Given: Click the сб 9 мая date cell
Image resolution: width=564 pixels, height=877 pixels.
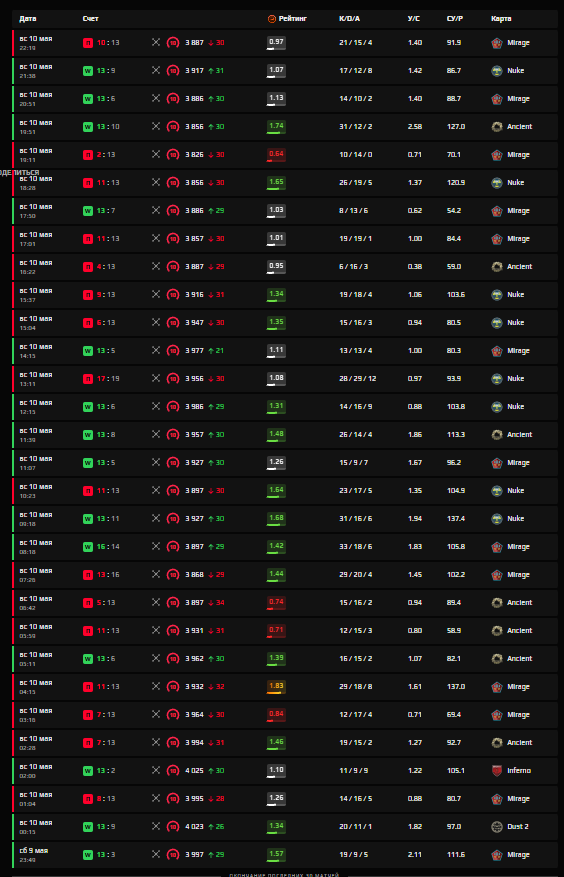Looking at the screenshot, I should coord(34,854).
